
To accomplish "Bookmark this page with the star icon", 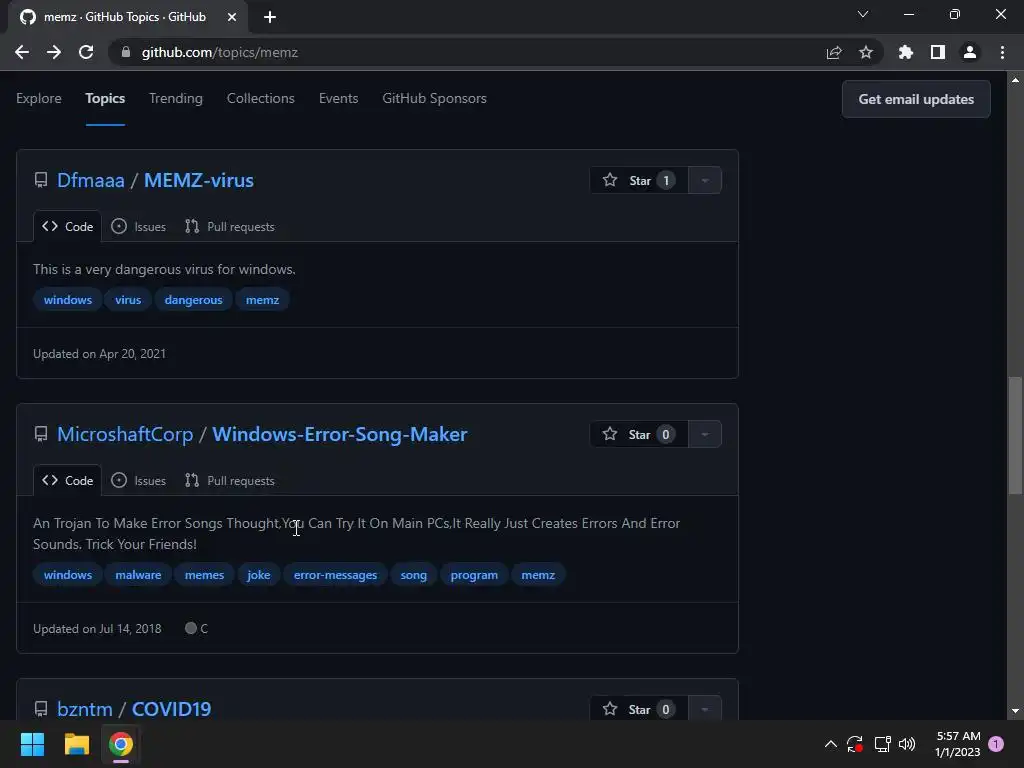I will click(x=866, y=52).
